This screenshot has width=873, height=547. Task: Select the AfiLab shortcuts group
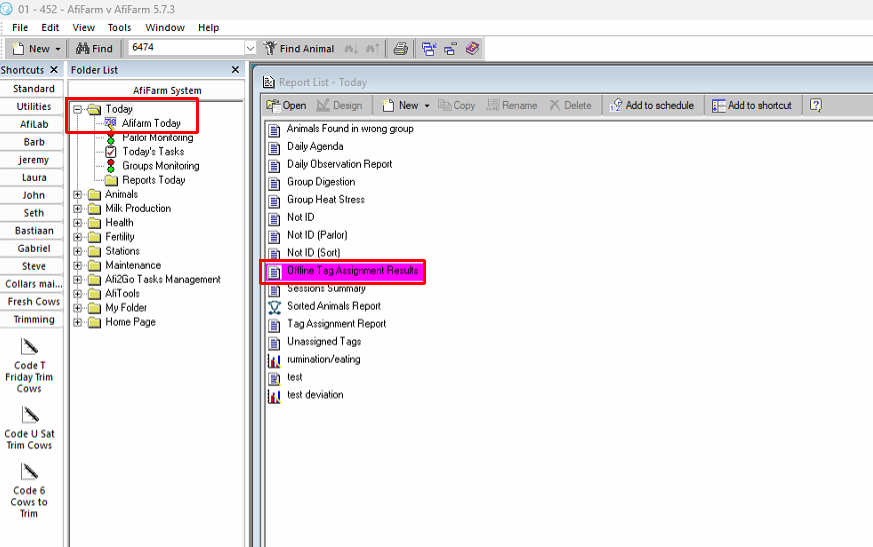click(x=32, y=124)
